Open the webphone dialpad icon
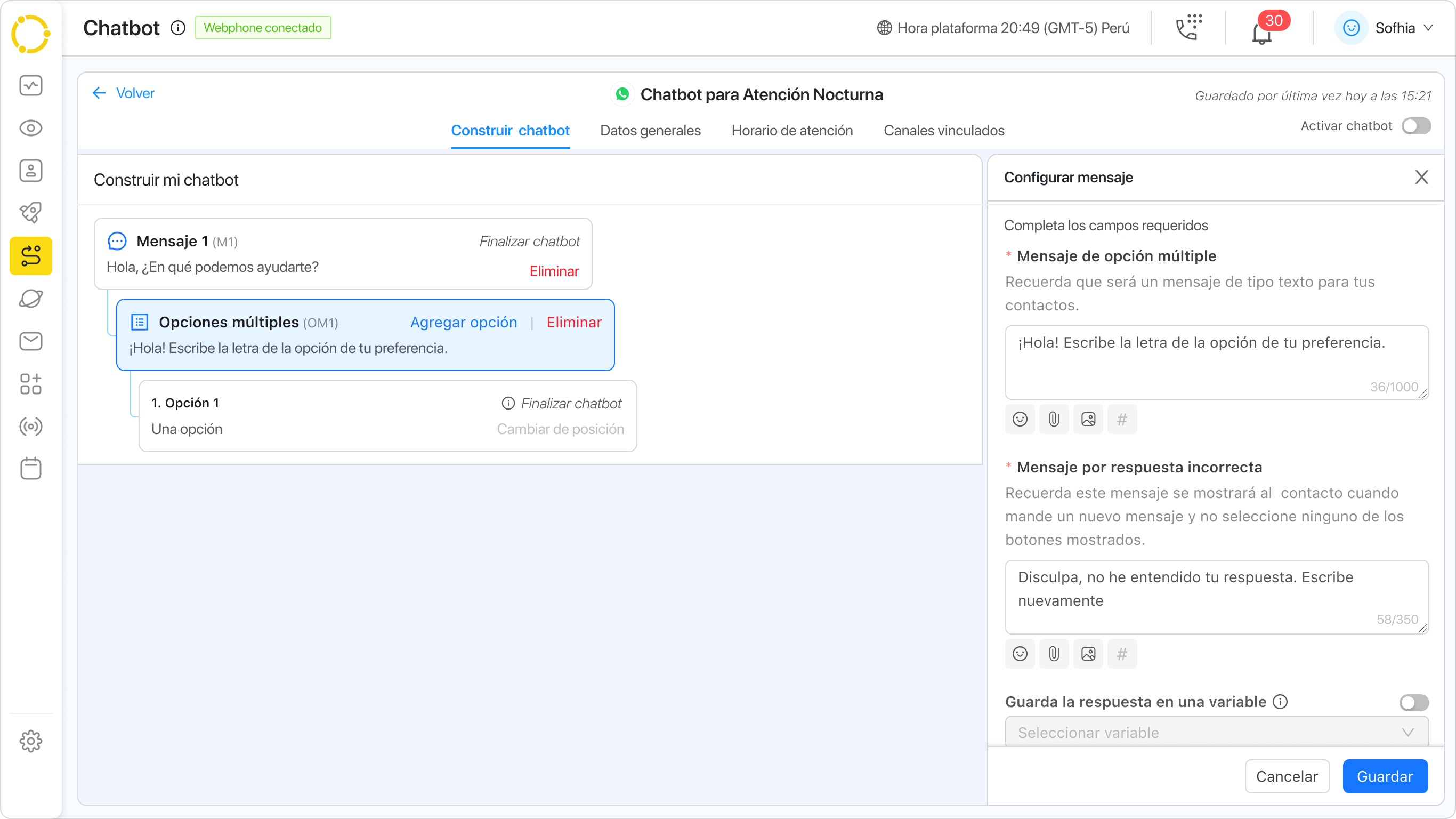The image size is (1456, 819). [x=1189, y=27]
